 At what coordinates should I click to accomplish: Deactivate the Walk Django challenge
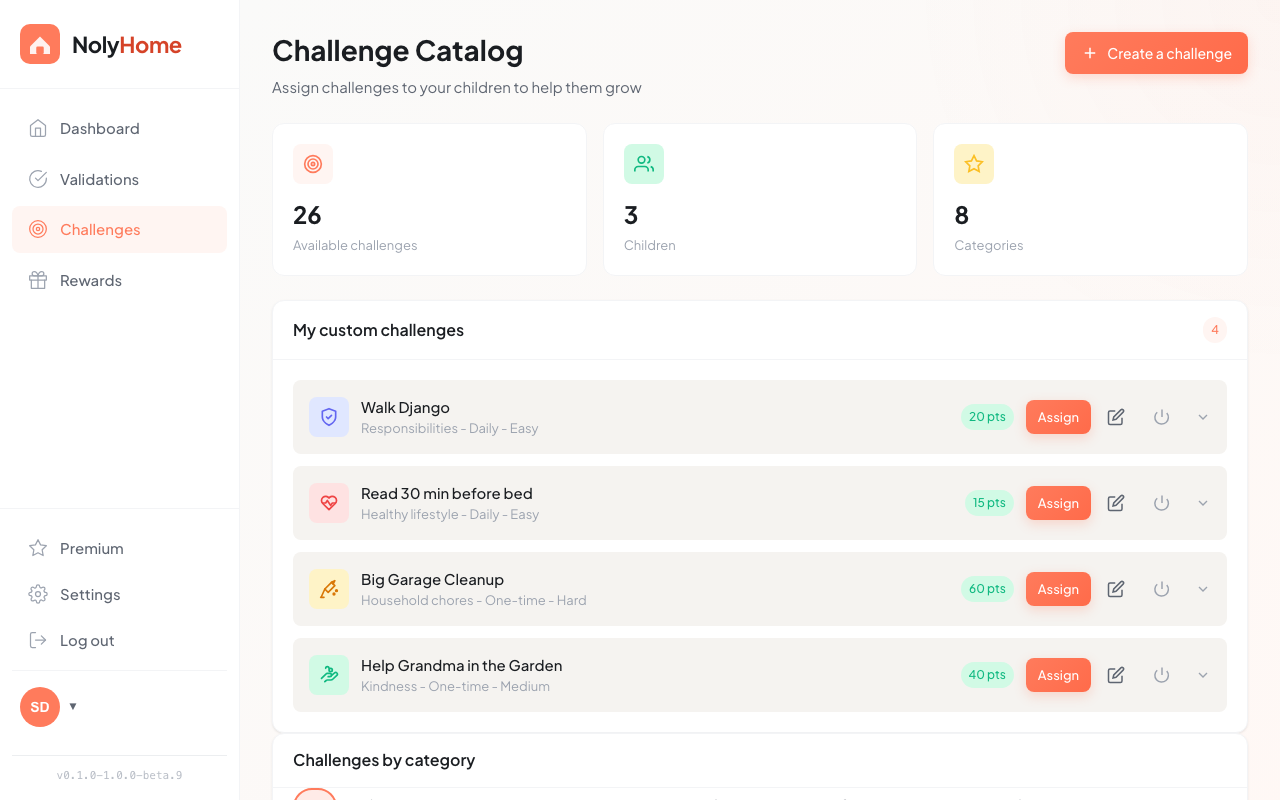[1161, 417]
